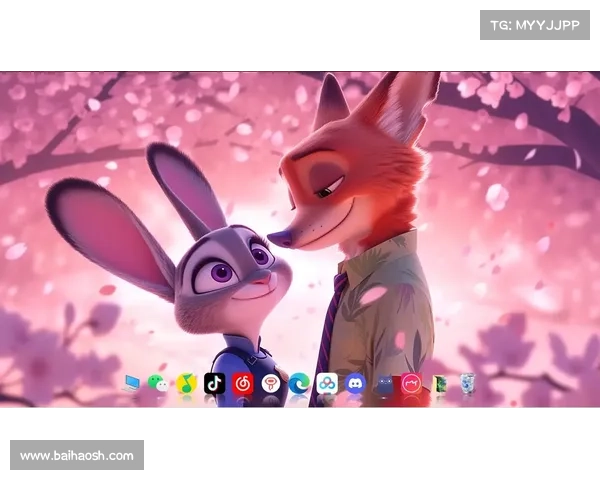Launch Discord from the dock
The image size is (600, 480).
(355, 383)
